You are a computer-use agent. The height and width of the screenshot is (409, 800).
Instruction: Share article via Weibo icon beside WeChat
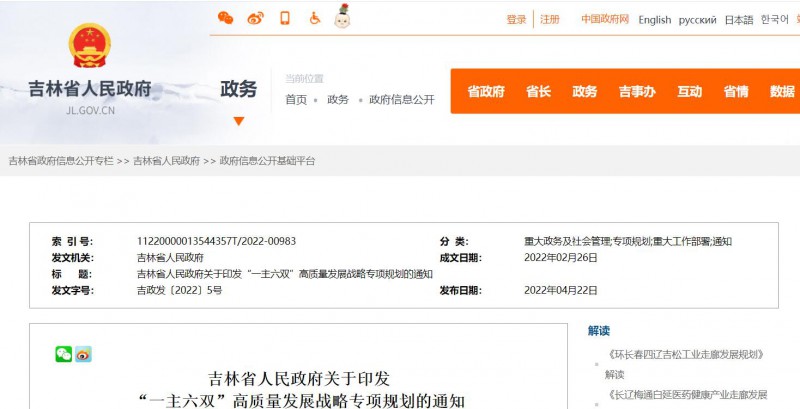pyautogui.click(x=83, y=354)
